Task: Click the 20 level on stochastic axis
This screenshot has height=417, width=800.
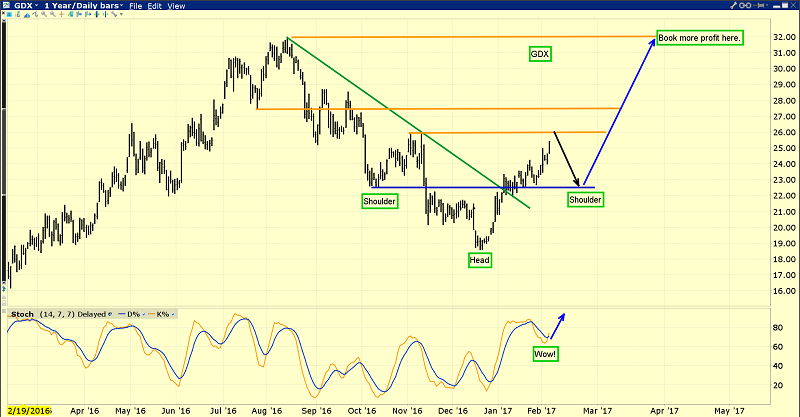Action: [x=778, y=385]
